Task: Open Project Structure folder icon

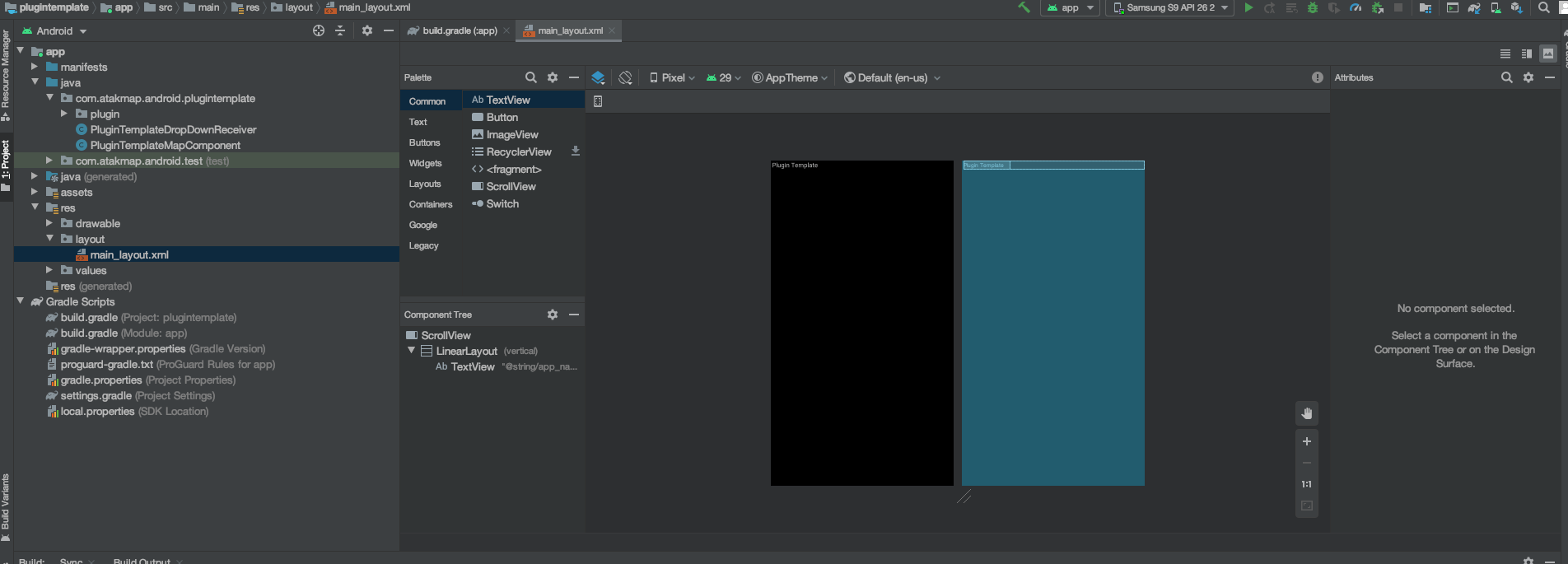Action: click(1426, 7)
